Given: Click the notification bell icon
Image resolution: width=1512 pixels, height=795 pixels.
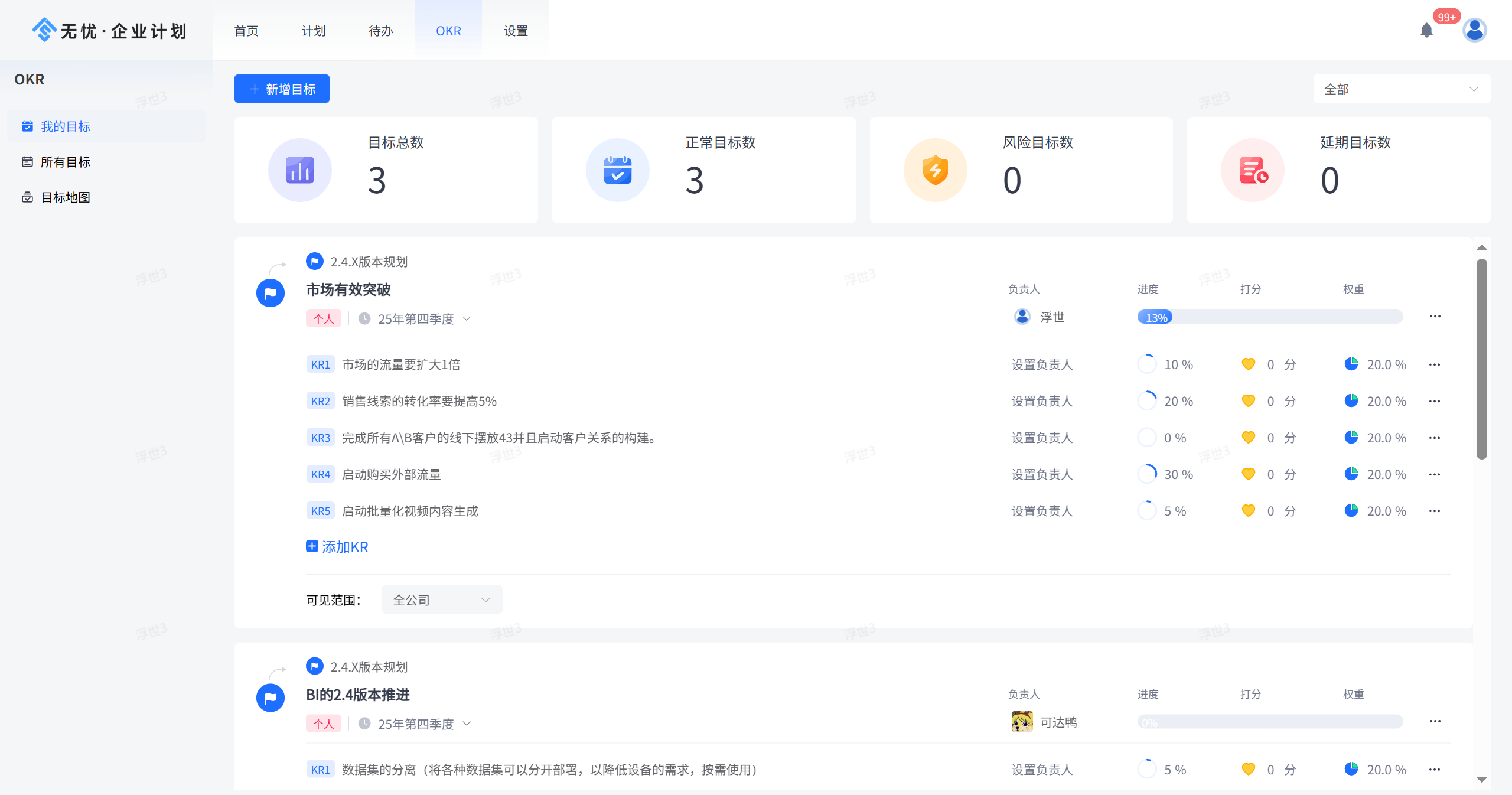Looking at the screenshot, I should pos(1426,30).
